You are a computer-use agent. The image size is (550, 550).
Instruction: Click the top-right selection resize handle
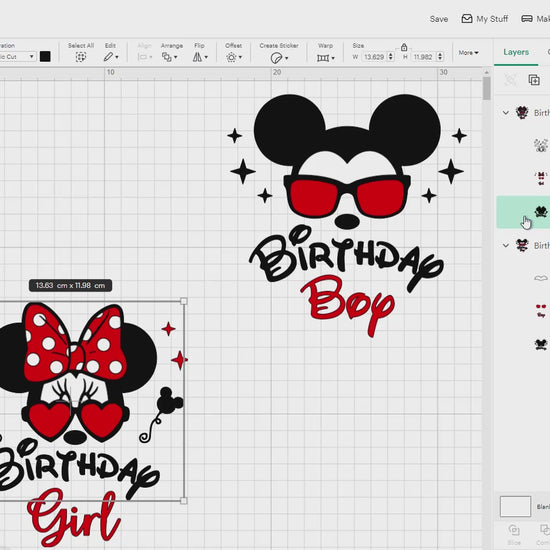pyautogui.click(x=183, y=301)
